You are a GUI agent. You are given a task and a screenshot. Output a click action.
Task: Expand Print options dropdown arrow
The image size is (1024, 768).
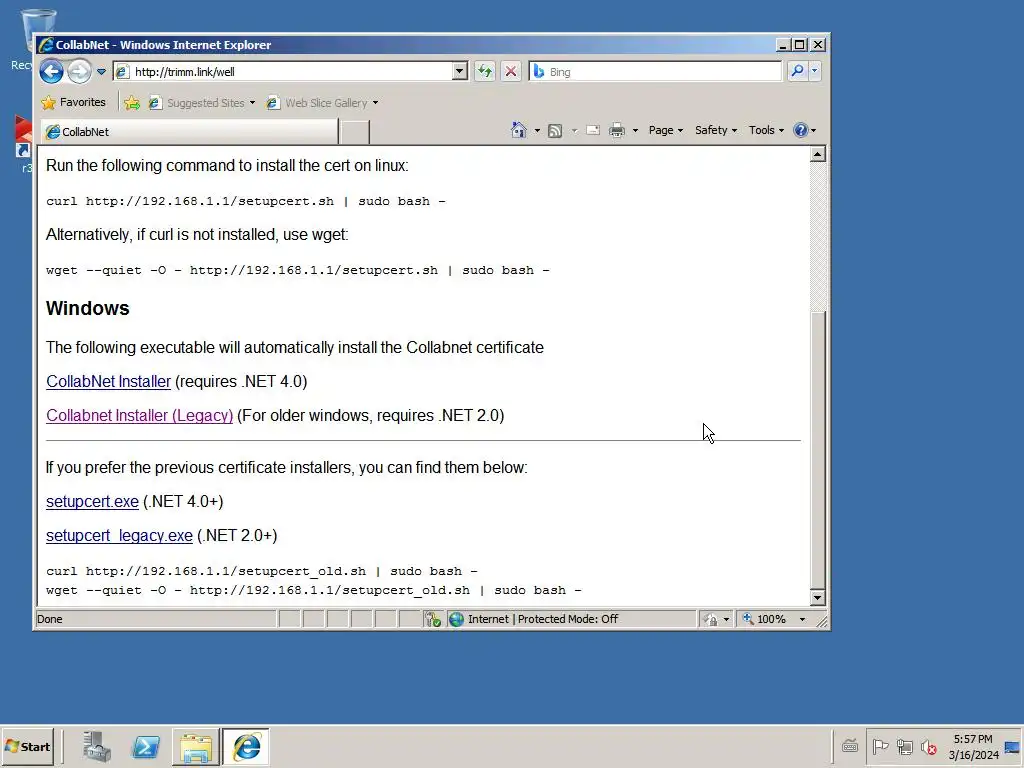point(635,131)
